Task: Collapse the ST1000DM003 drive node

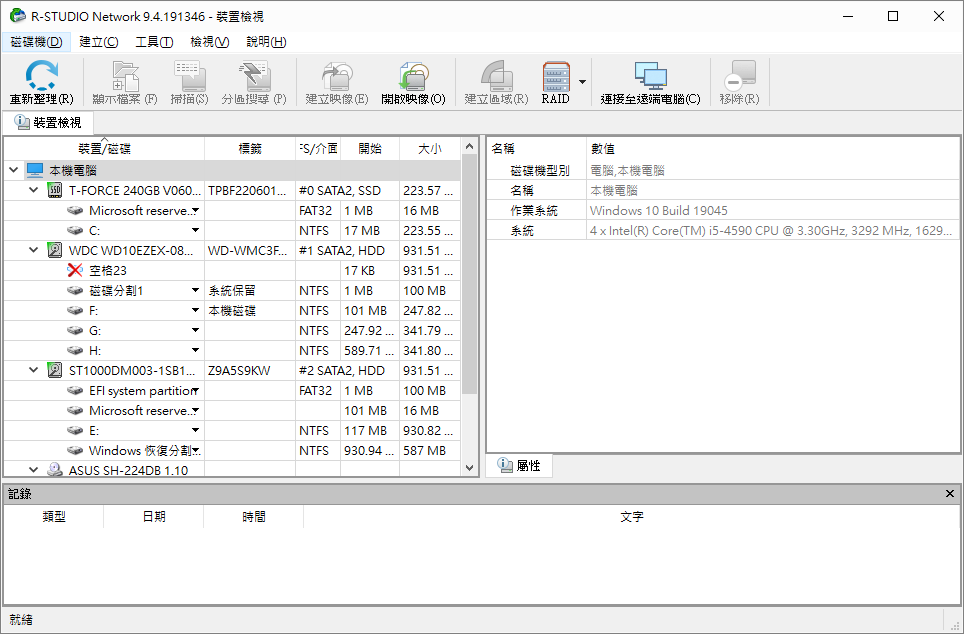Action: 34,370
